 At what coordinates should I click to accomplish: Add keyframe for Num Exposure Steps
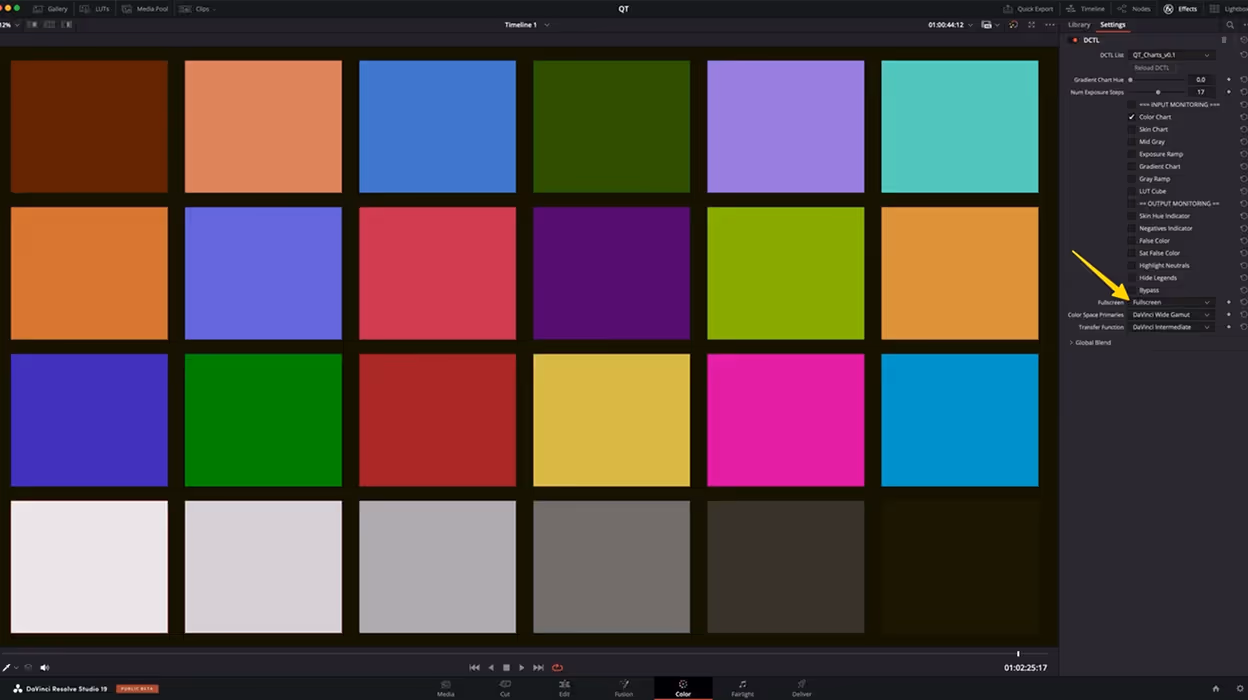point(1229,92)
